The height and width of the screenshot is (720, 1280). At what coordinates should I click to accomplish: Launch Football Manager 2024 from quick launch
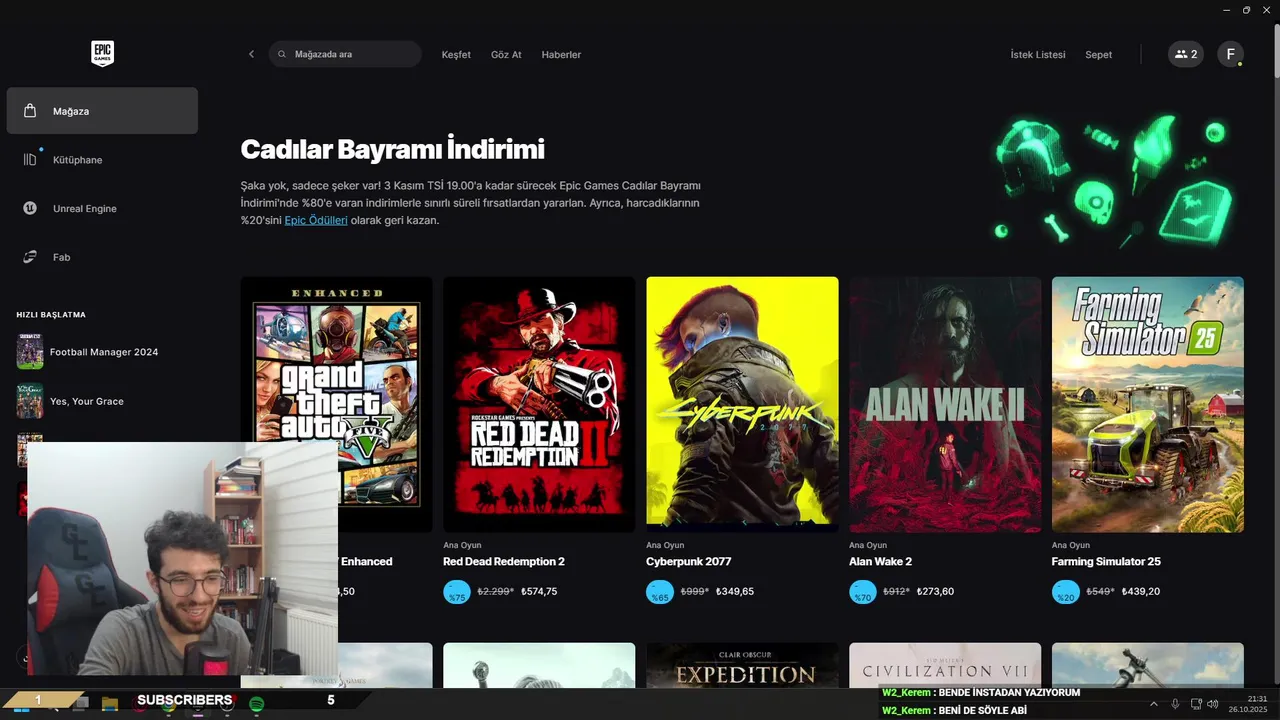point(102,352)
